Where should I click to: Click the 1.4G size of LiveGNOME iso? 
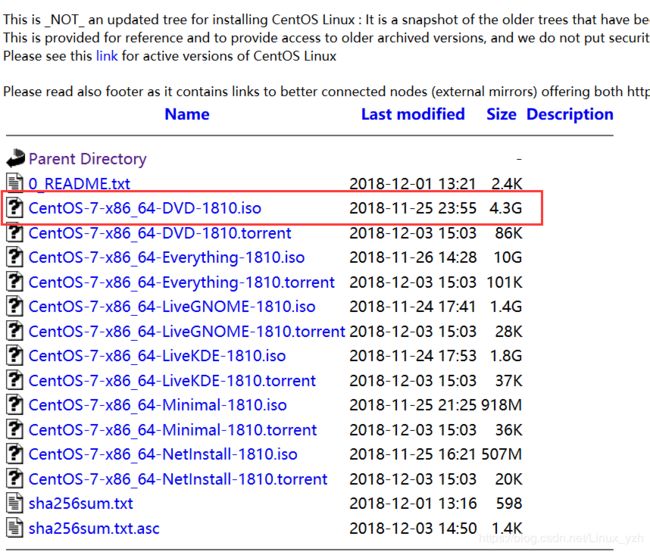tap(506, 307)
